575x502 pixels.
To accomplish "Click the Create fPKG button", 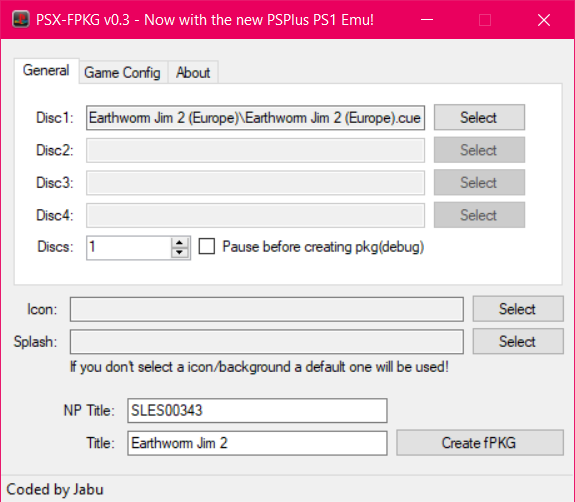I will coord(479,443).
